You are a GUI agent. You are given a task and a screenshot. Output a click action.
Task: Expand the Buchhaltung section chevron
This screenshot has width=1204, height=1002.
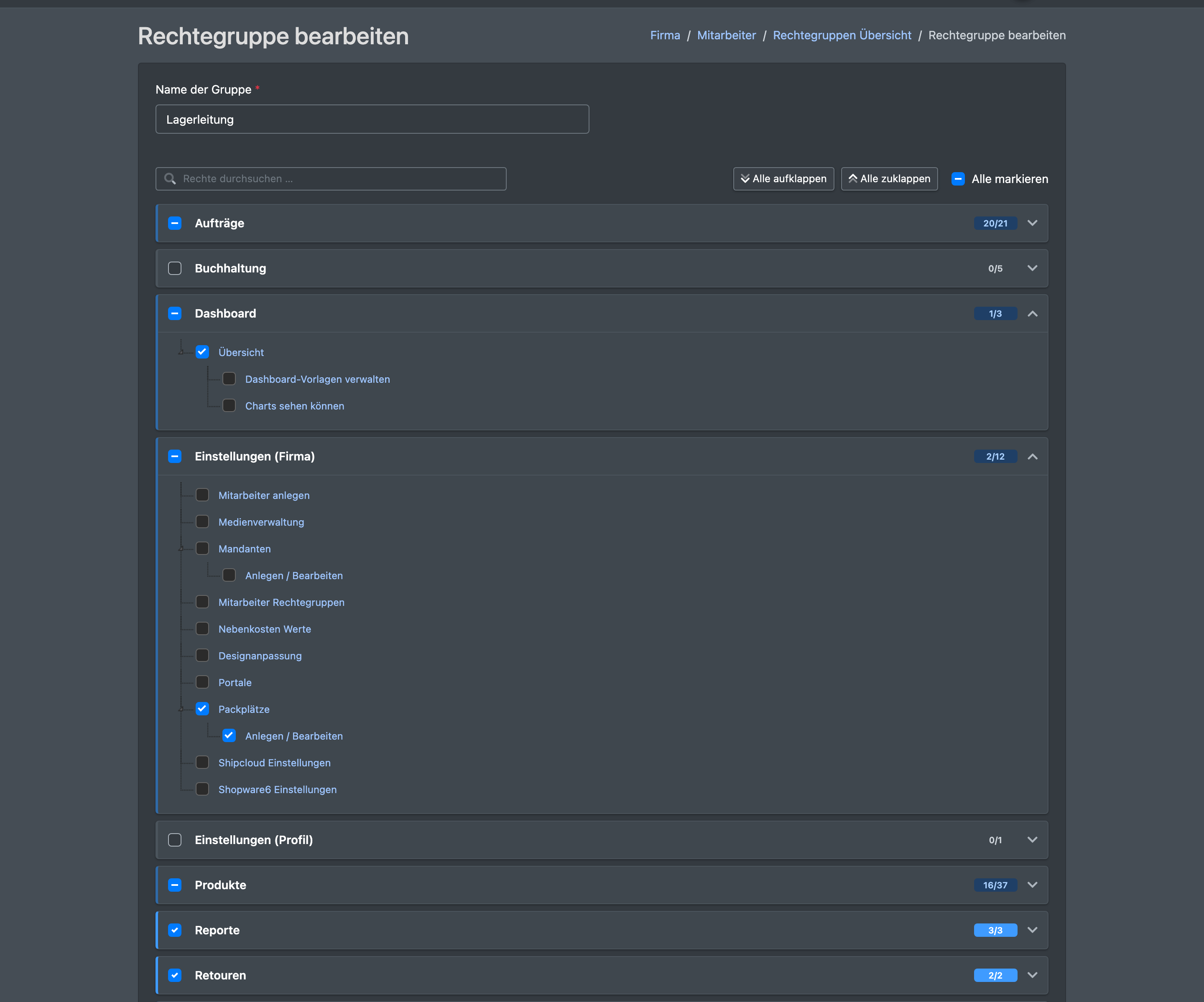[1032, 268]
